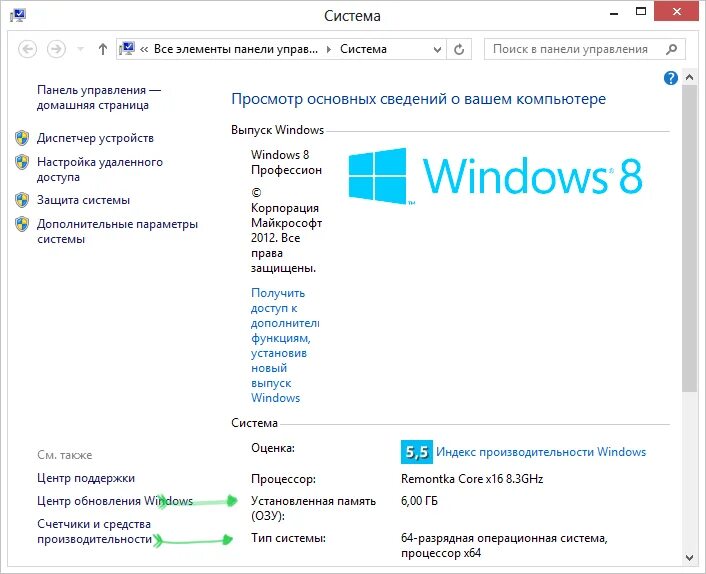Screen dimensions: 706x574
Task: Click the vertical scrollbar down arrow
Action: click(689, 557)
